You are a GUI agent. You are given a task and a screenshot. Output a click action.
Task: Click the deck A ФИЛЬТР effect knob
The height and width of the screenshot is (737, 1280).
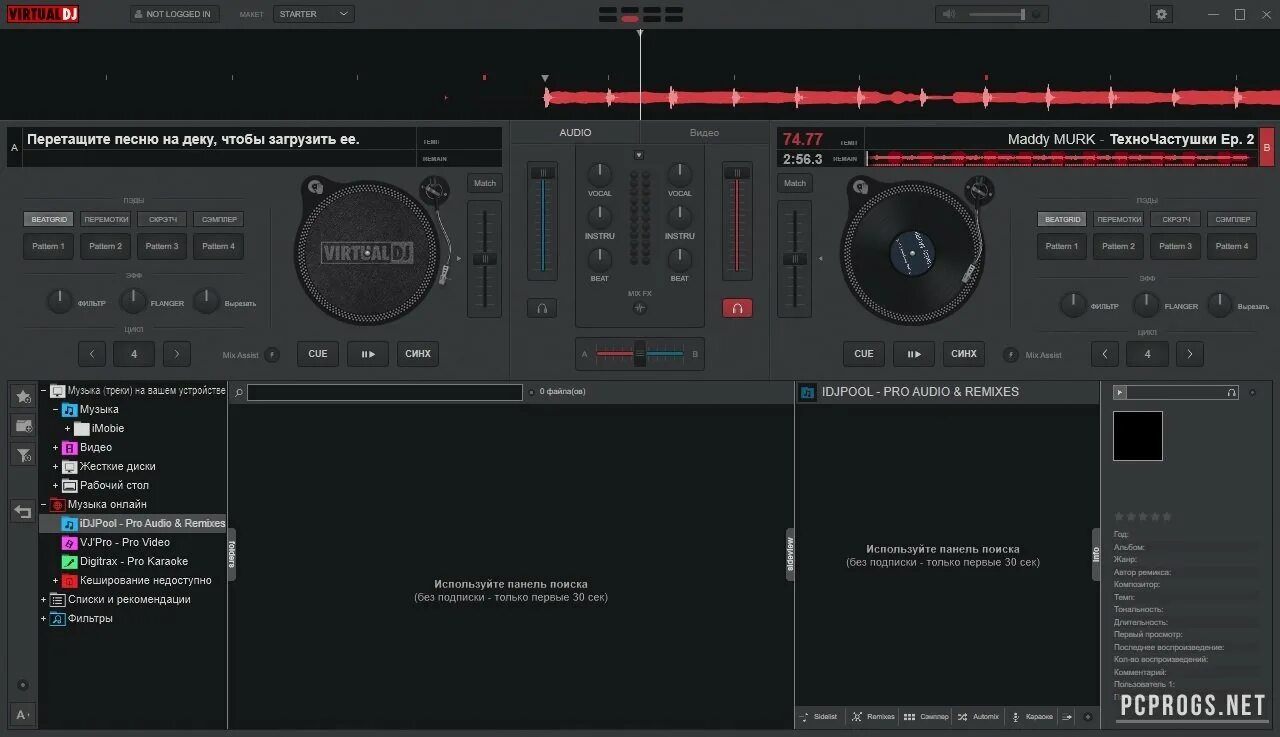coord(60,301)
